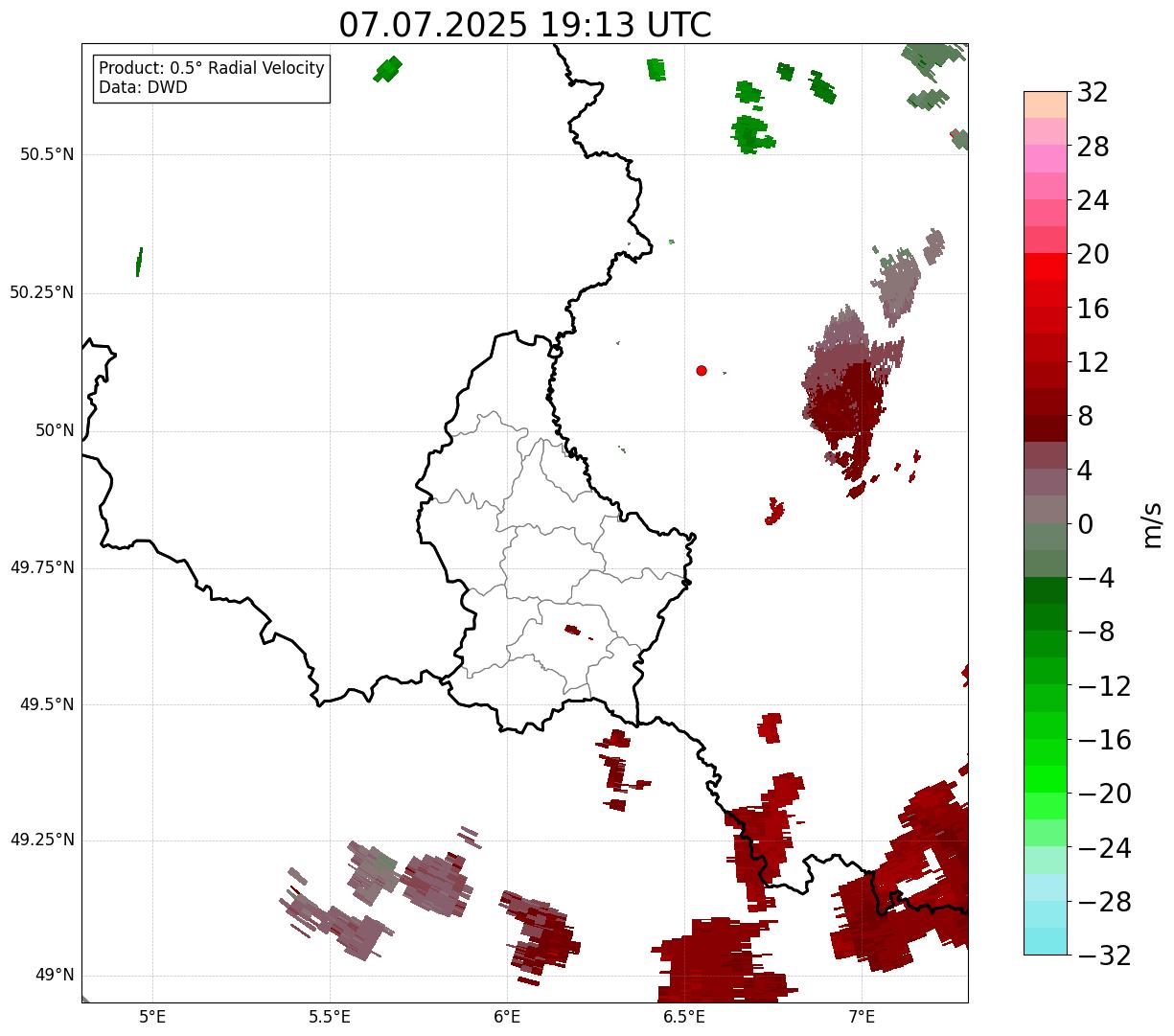Click the colorbar tick label −28
The width and height of the screenshot is (1174, 1036).
[x=1104, y=902]
